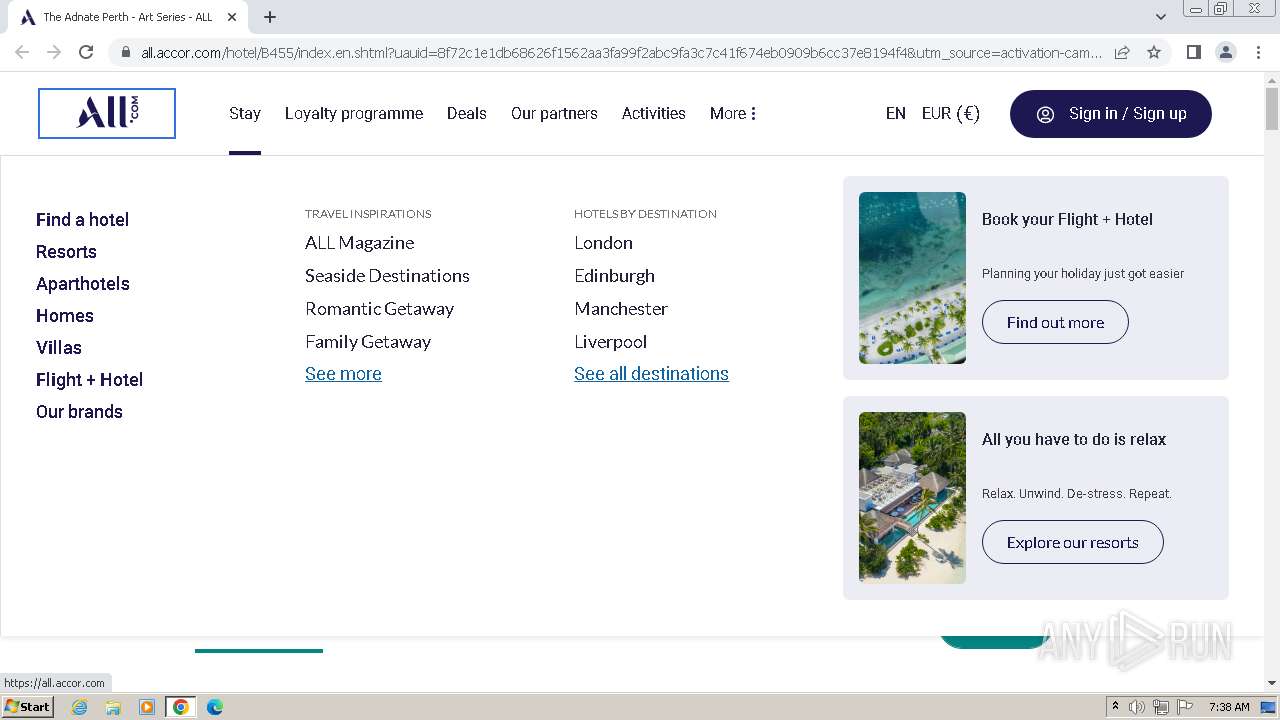Open the media player taskbar icon

pos(147,707)
